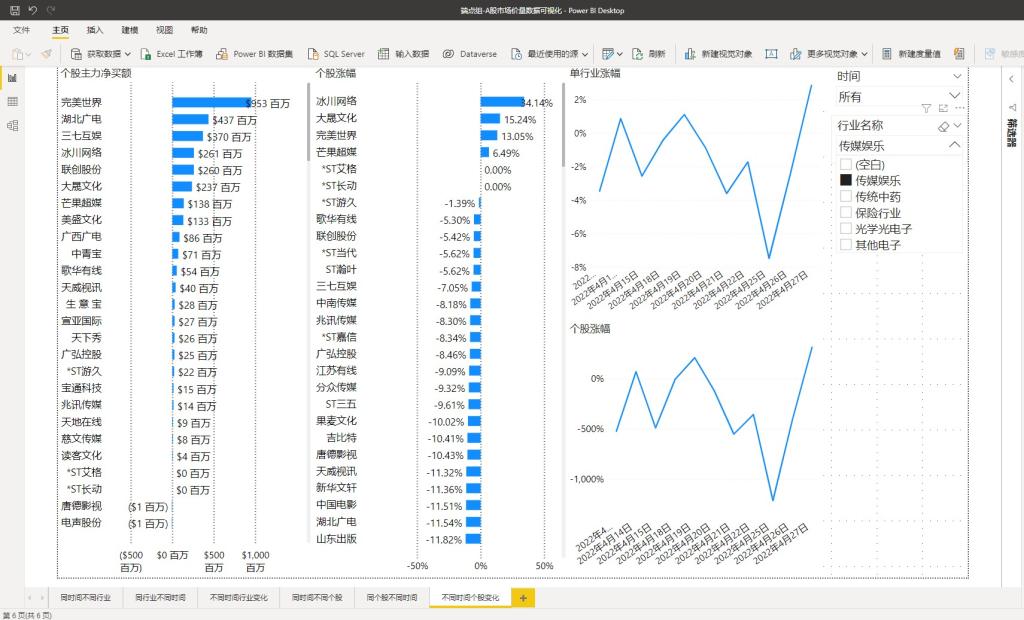Open the 建模 ribbon tab
Screen dimensions: 1024x620
[130, 31]
